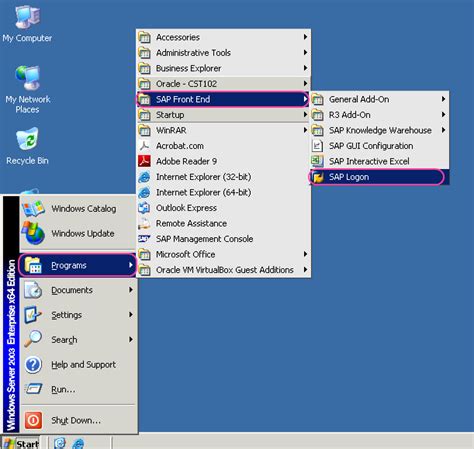Open My Computer desktop icon
The width and height of the screenshot is (474, 449).
coord(27,24)
